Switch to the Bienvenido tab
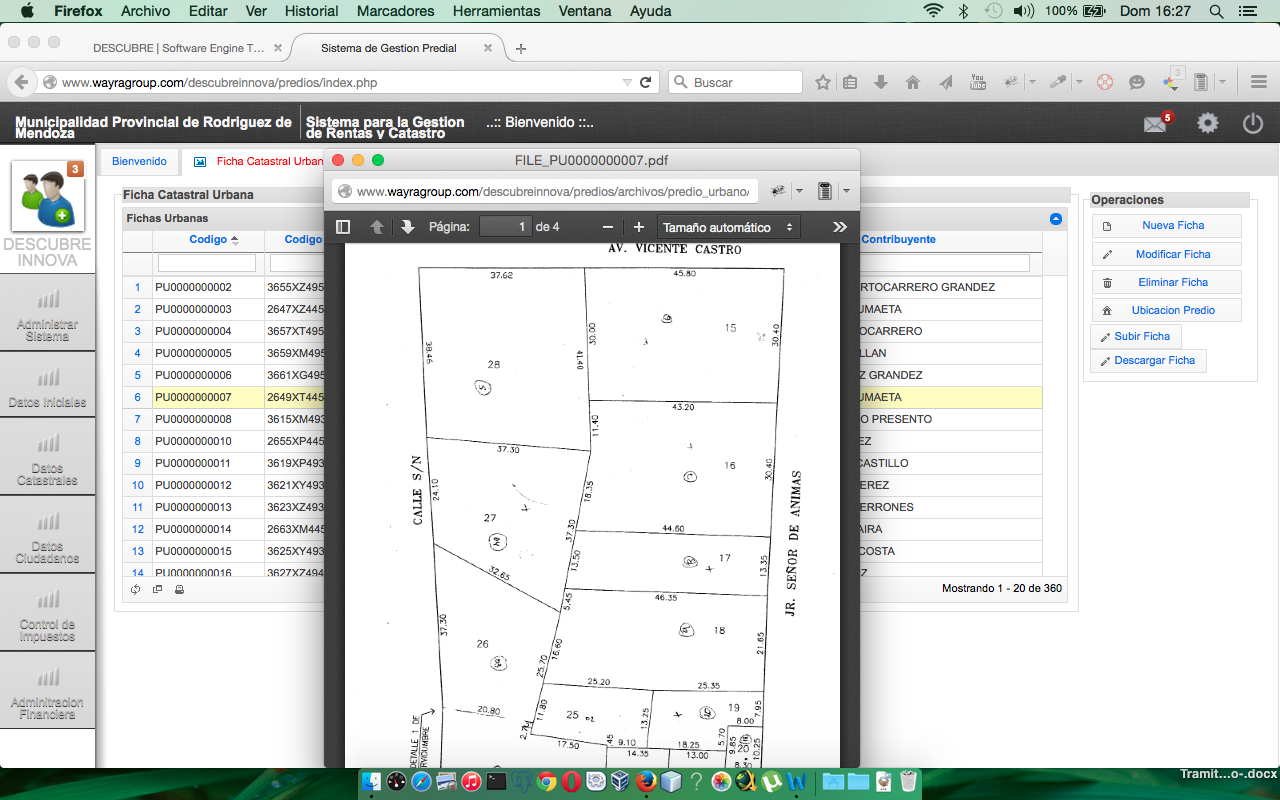This screenshot has width=1280, height=800. point(139,161)
